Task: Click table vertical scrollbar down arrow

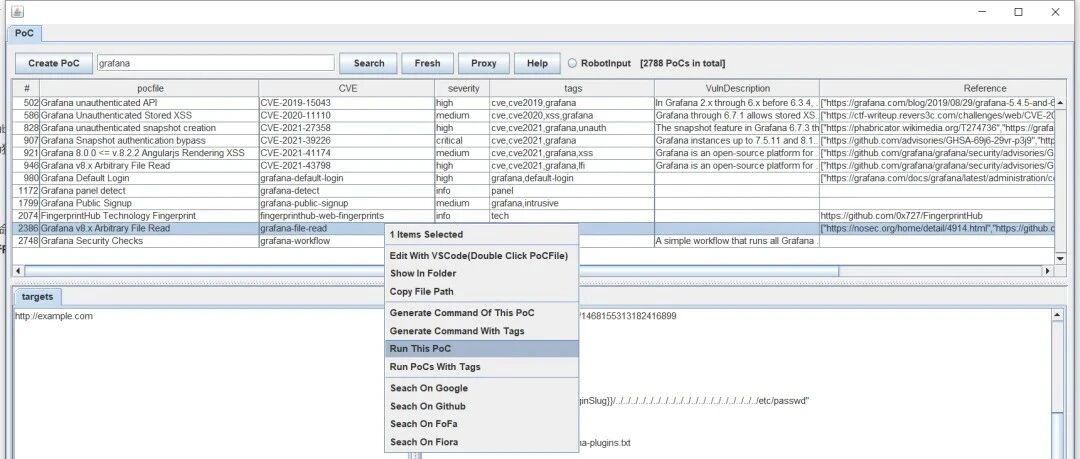Action: pyautogui.click(x=1061, y=258)
